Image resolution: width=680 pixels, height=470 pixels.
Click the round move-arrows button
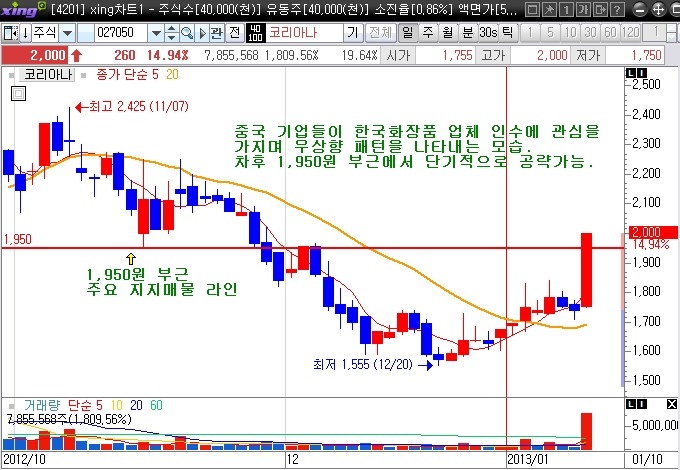pyautogui.click(x=658, y=9)
